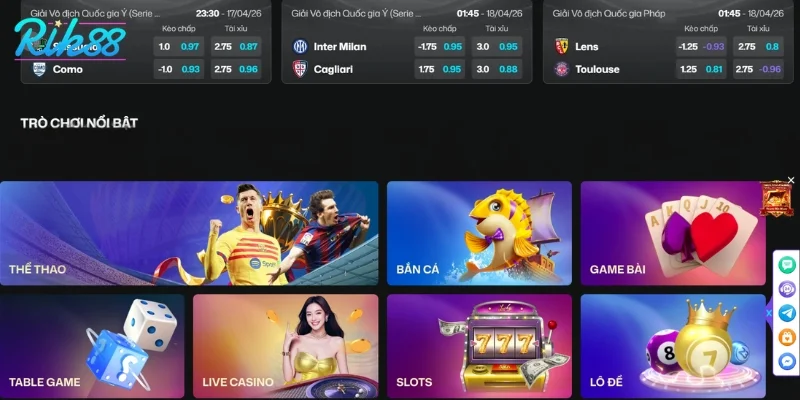Open the green live chat icon
This screenshot has height=400, width=800.
pos(787,265)
